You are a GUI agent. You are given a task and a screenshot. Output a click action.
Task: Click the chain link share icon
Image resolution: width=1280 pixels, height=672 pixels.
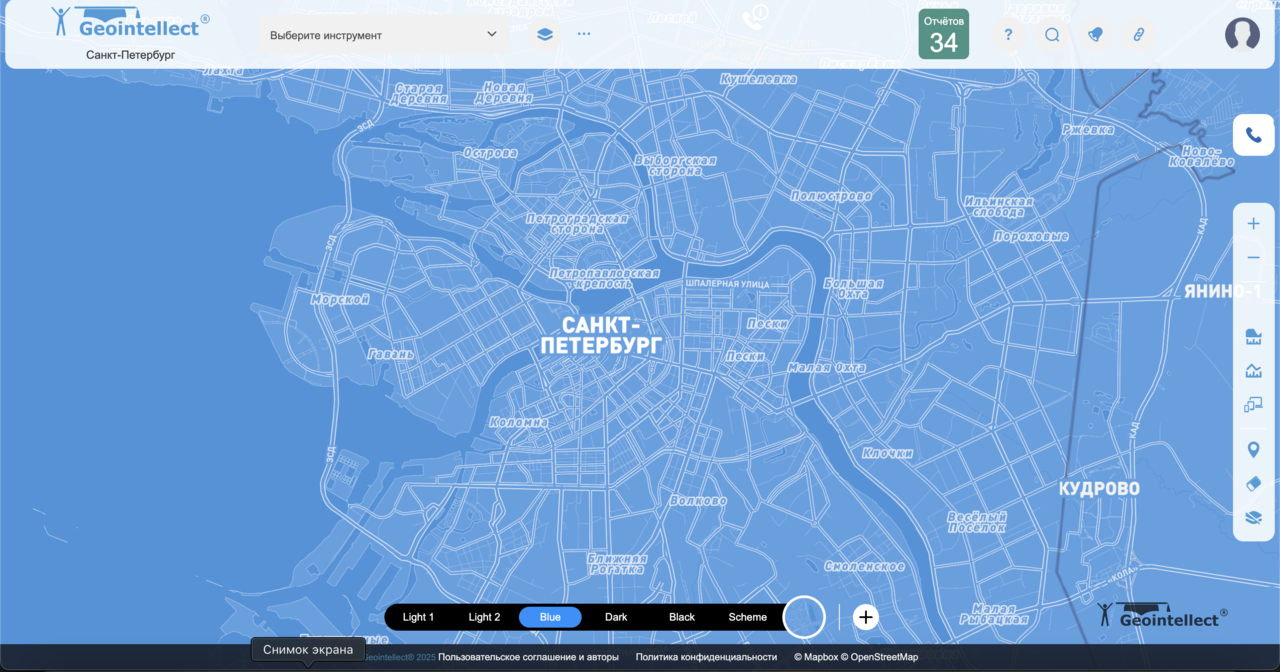[x=1138, y=35]
